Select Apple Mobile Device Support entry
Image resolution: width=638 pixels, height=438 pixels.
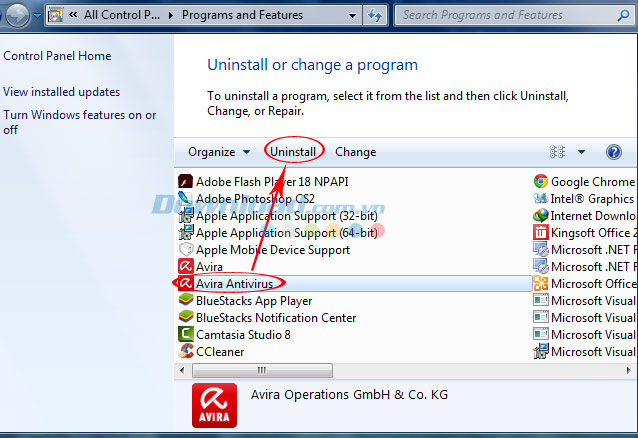coord(273,250)
